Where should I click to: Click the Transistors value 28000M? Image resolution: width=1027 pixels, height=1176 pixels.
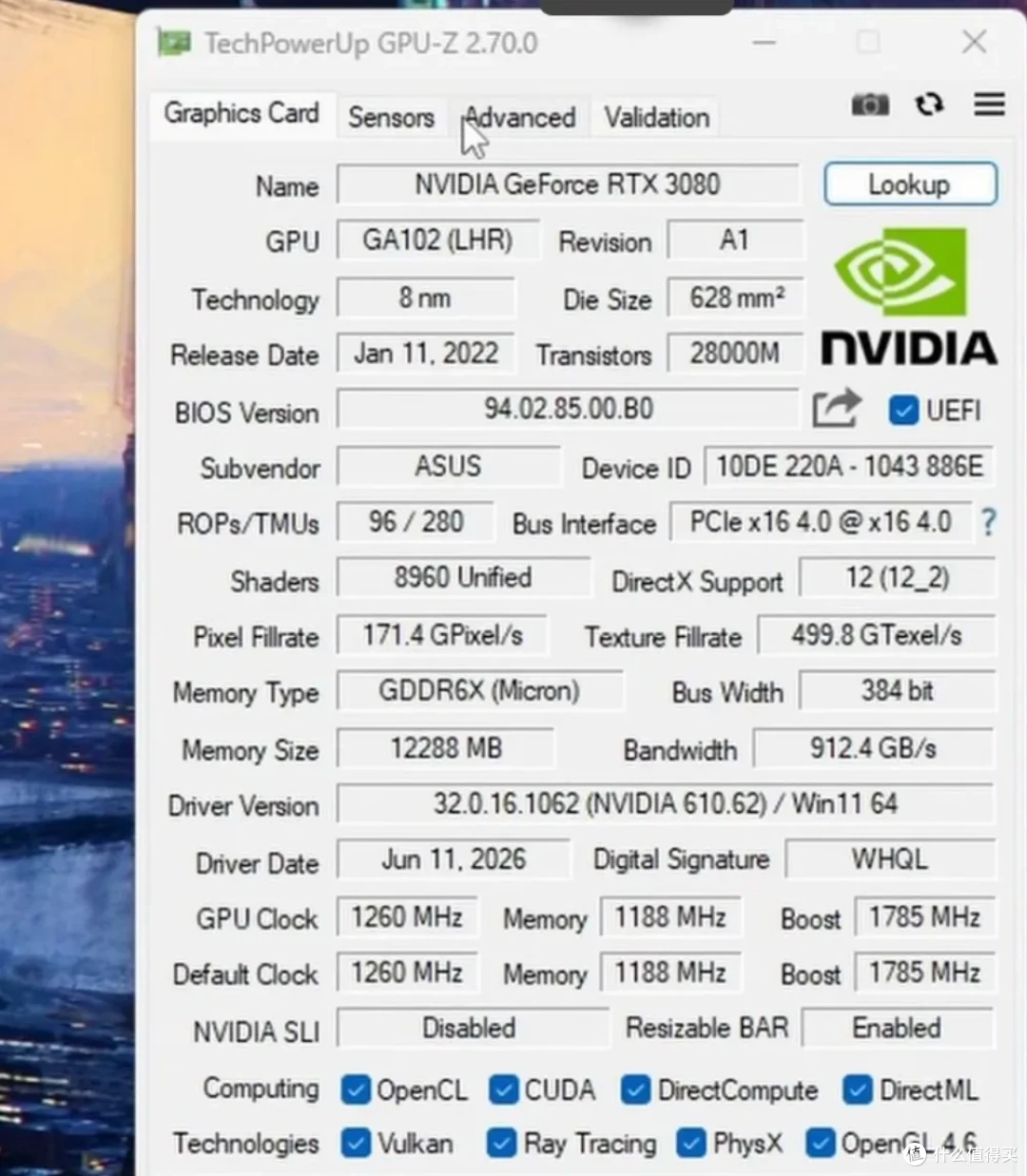735,353
